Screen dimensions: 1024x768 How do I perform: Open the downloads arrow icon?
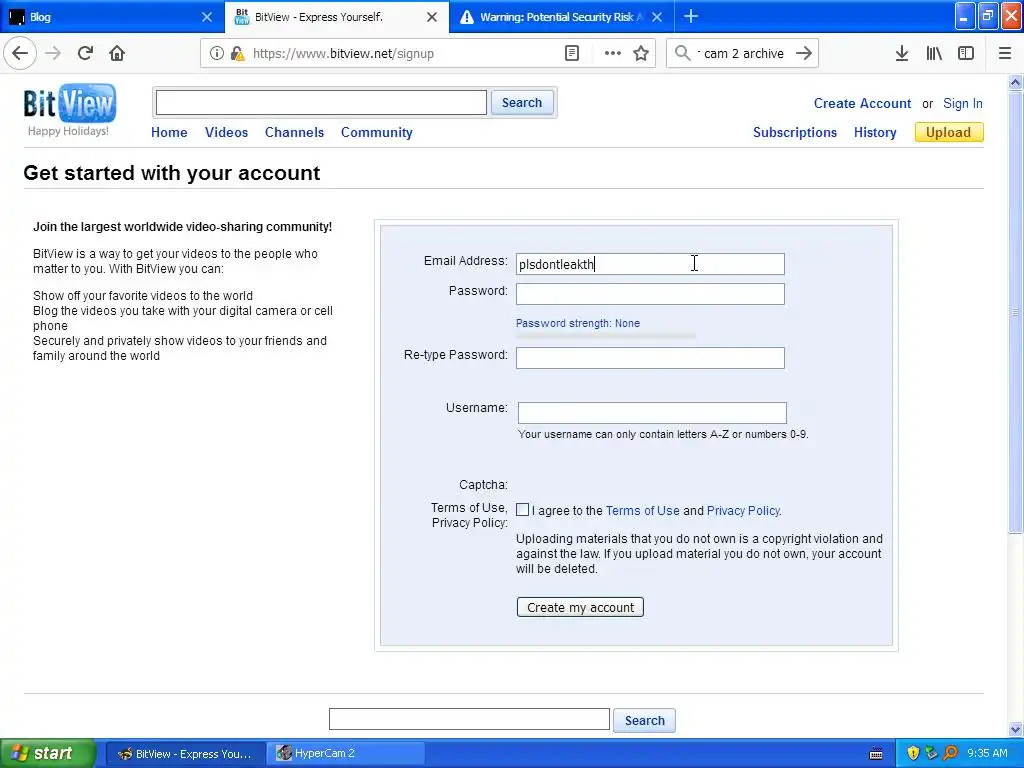902,54
